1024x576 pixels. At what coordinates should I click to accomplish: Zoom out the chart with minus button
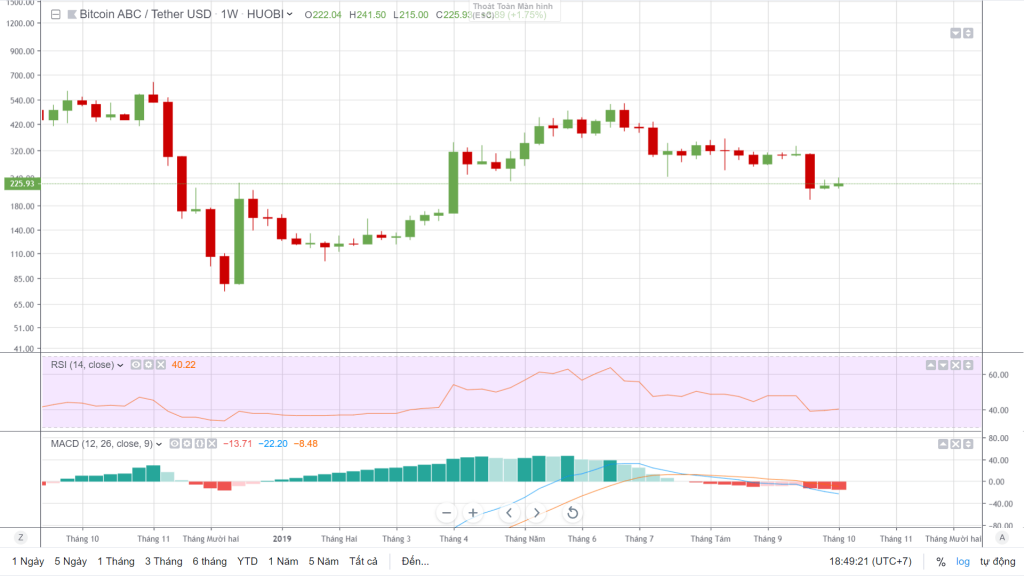tap(445, 513)
